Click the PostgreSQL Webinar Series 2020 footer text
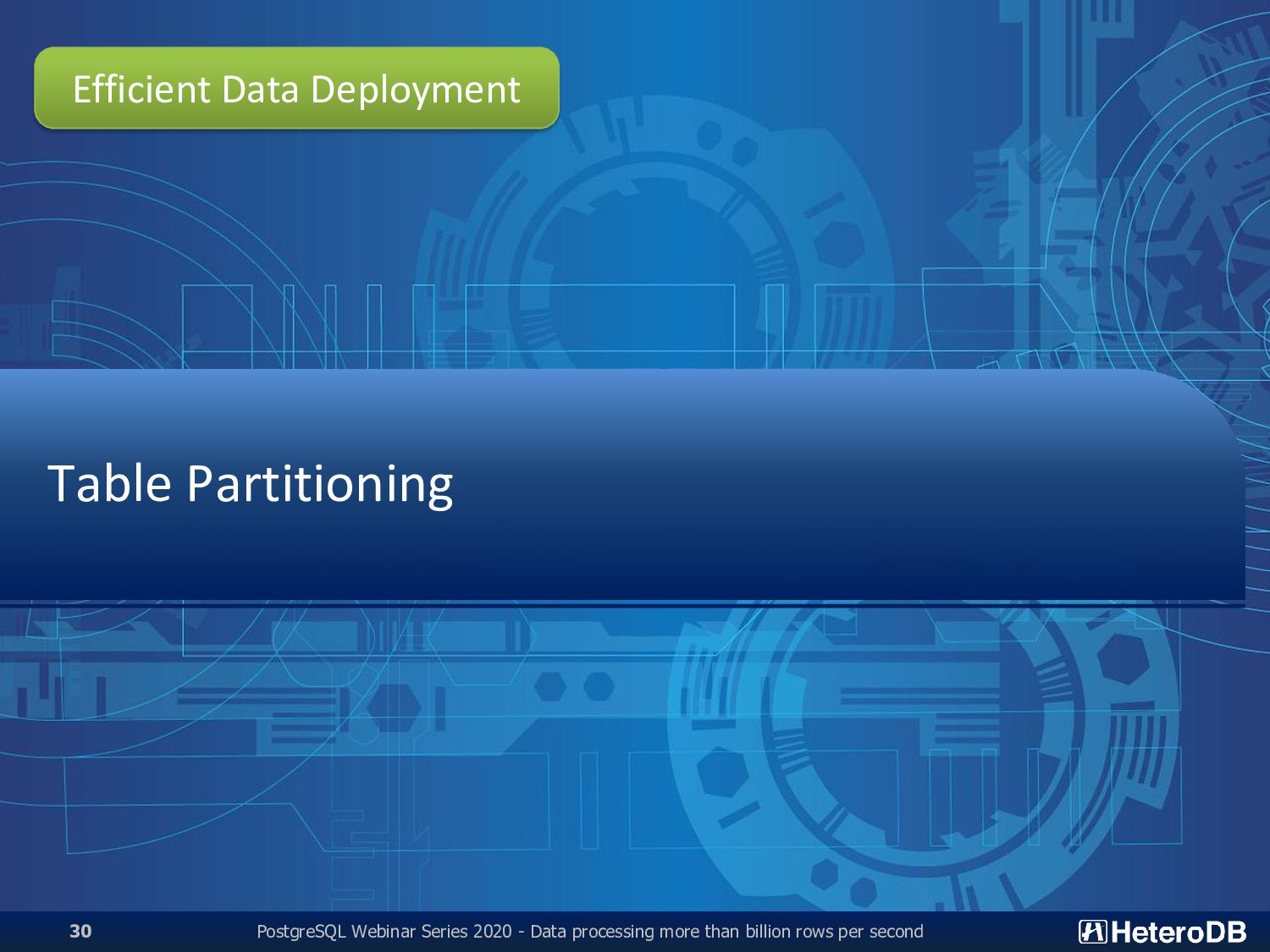The image size is (1270, 952). 589,932
